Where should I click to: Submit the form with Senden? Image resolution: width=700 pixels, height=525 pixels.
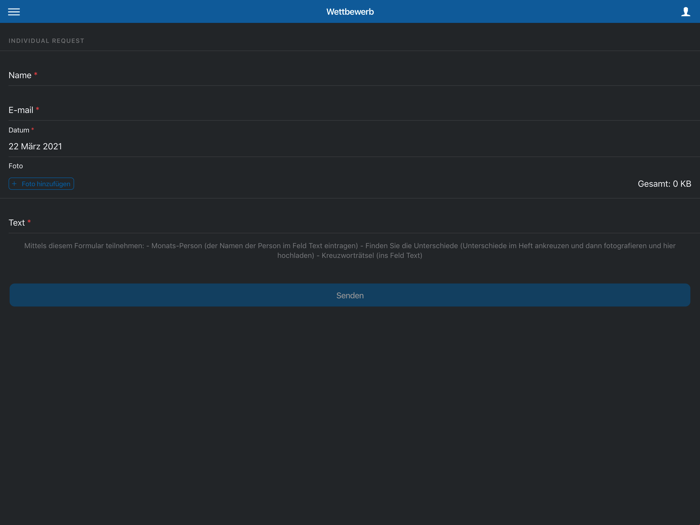350,295
